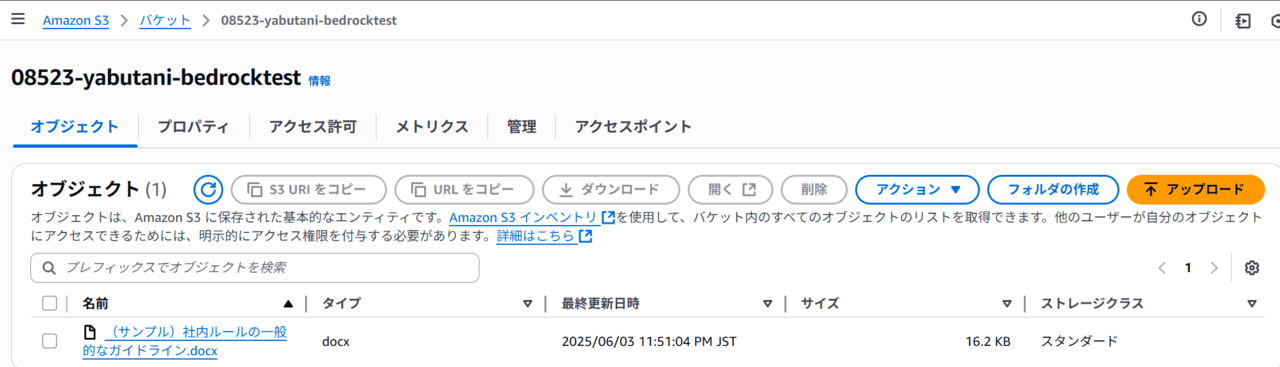Click the アップロード button
The height and width of the screenshot is (367, 1280).
coord(1196,189)
